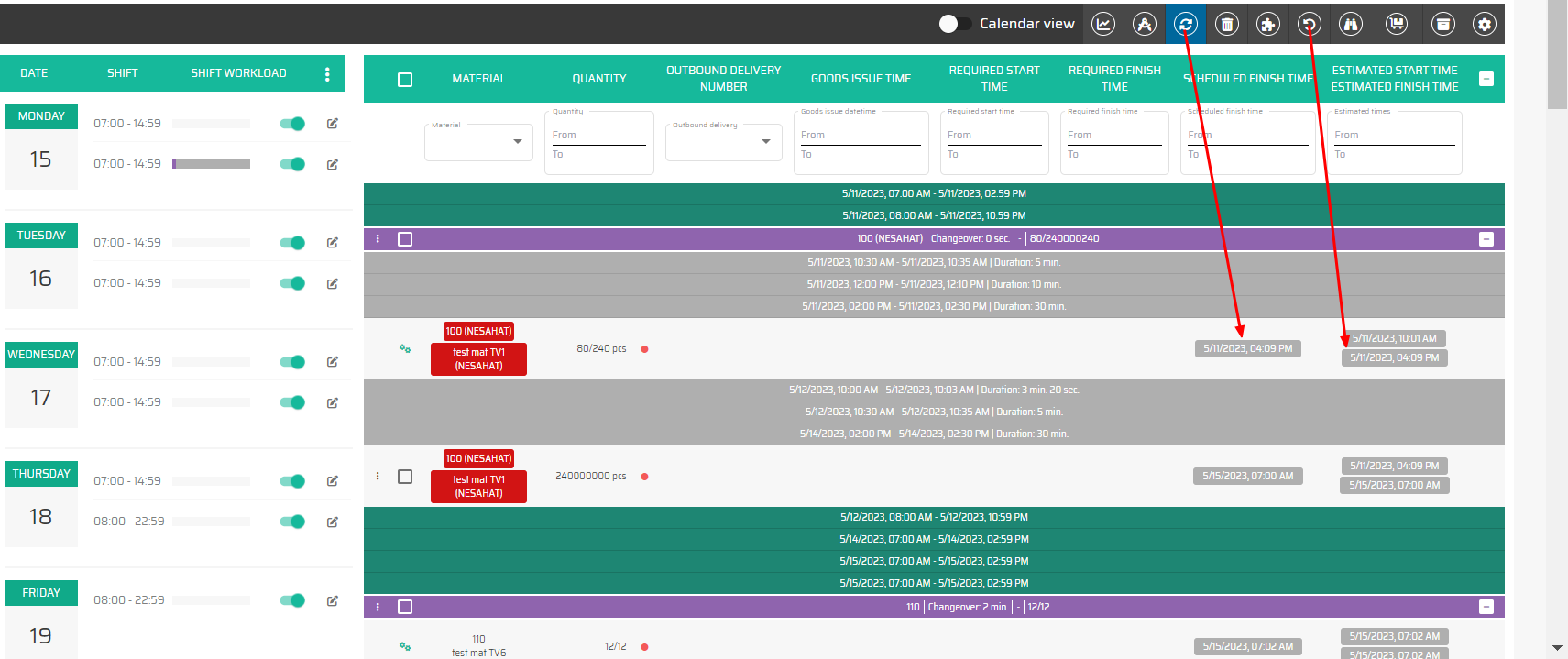The width and height of the screenshot is (1568, 659).
Task: Open the binoculars search icon
Action: coord(1351,25)
